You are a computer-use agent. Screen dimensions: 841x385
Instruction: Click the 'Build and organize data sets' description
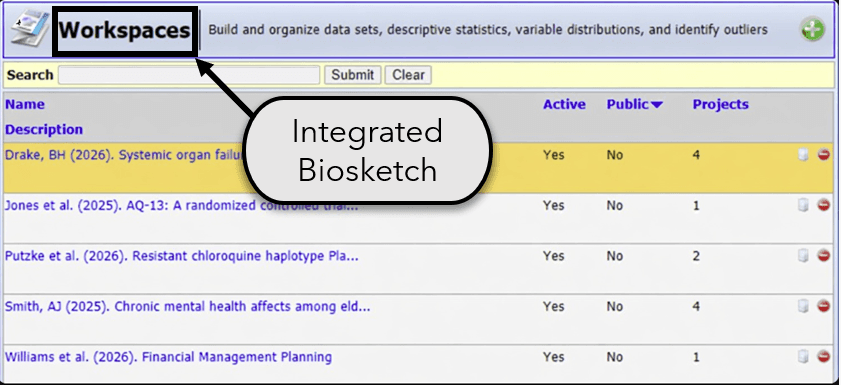[488, 30]
